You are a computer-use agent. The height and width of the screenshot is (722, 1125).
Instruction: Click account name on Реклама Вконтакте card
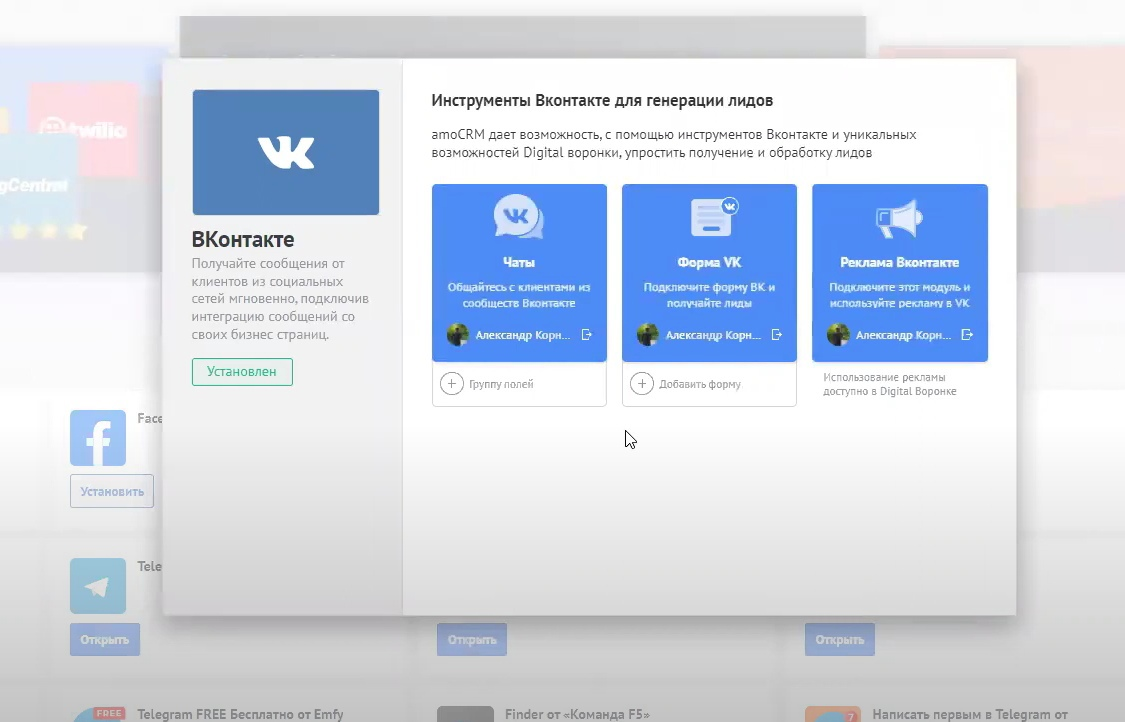tap(903, 335)
